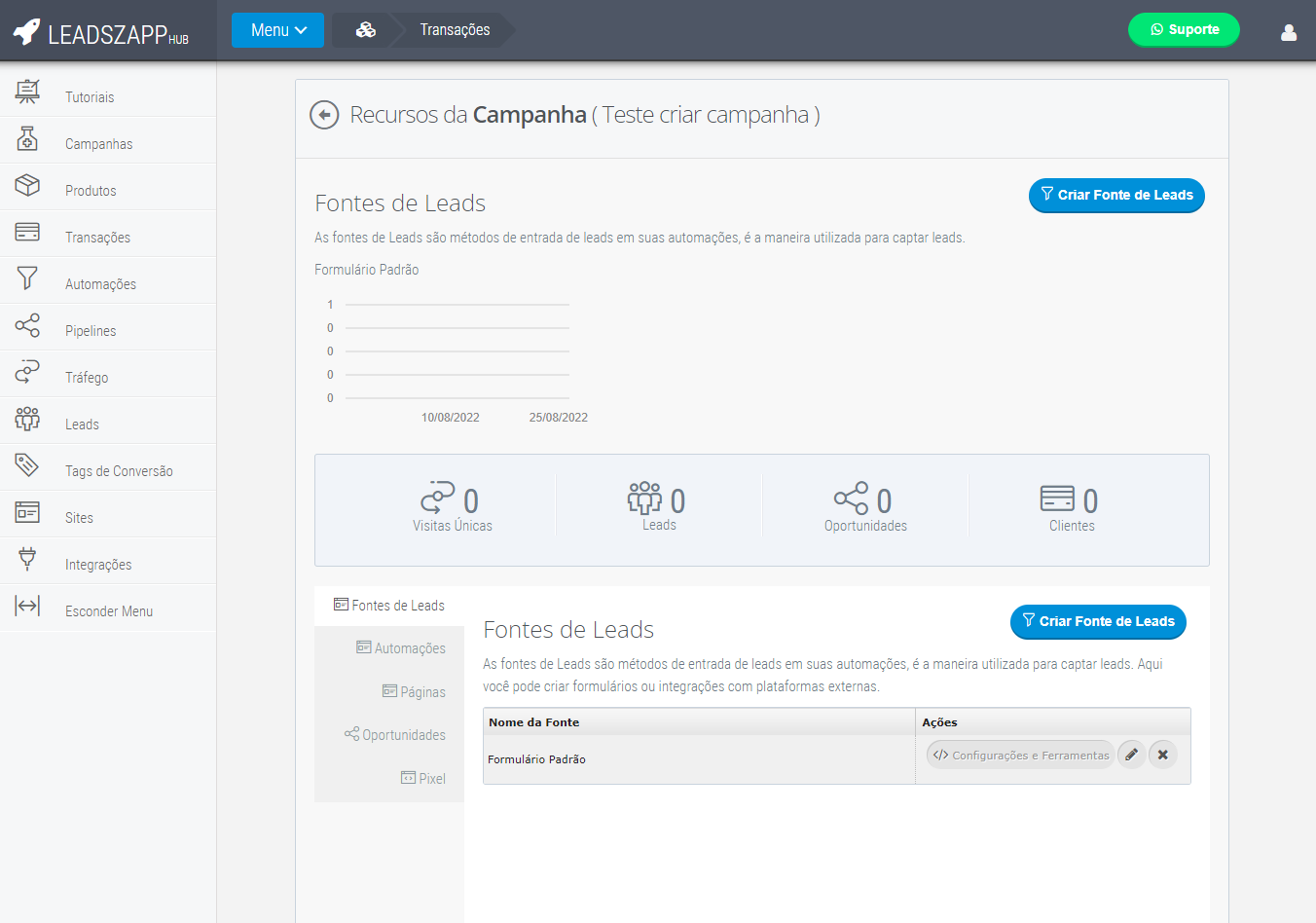Viewport: 1316px width, 923px height.
Task: Switch to the Páginas tab
Action: coord(414,692)
